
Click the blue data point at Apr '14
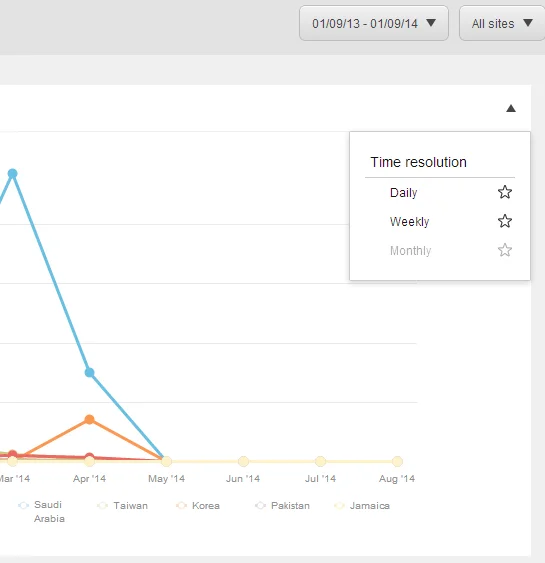pos(89,373)
